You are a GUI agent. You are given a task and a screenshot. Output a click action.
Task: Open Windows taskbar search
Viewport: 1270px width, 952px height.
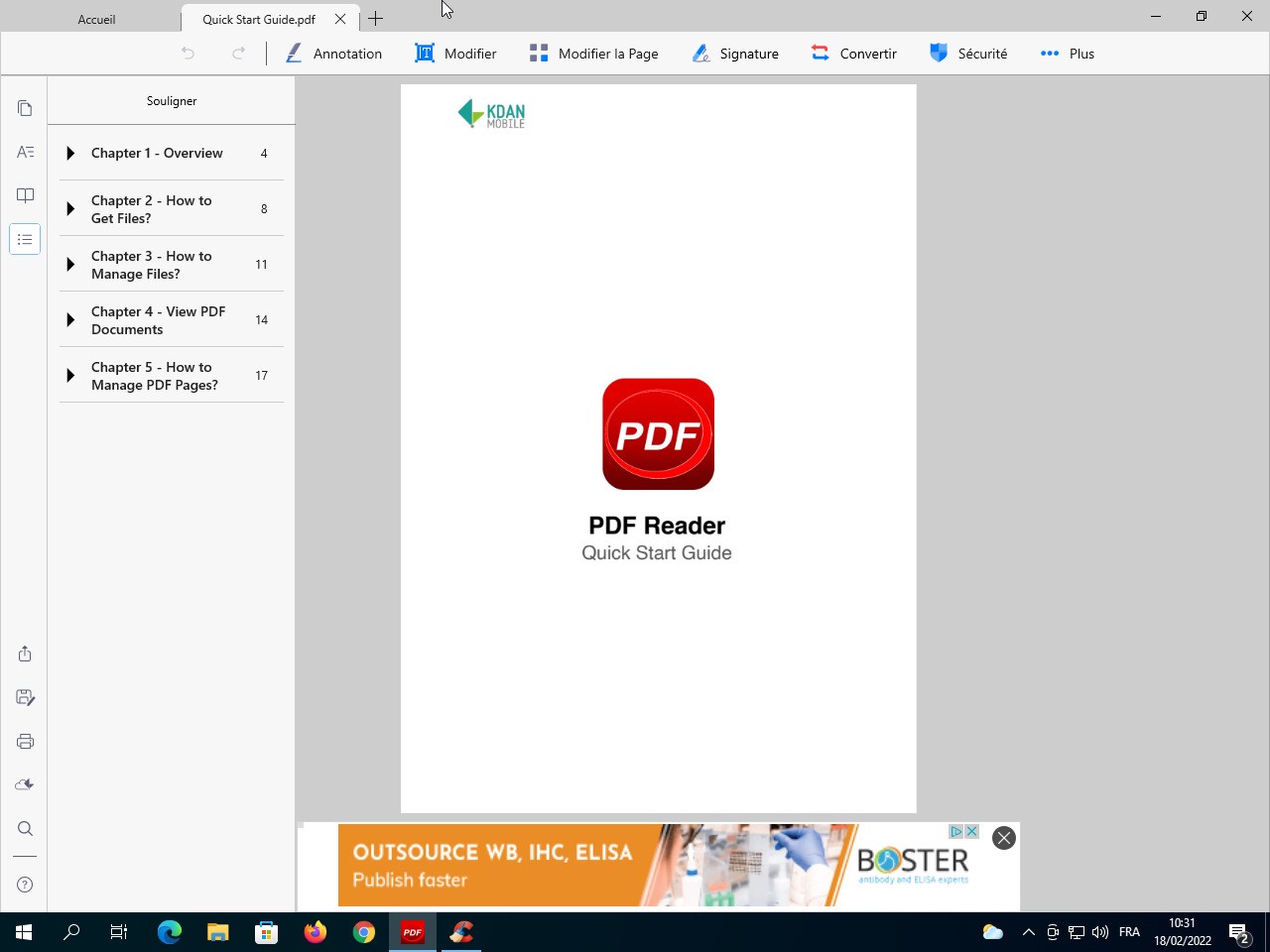(71, 932)
